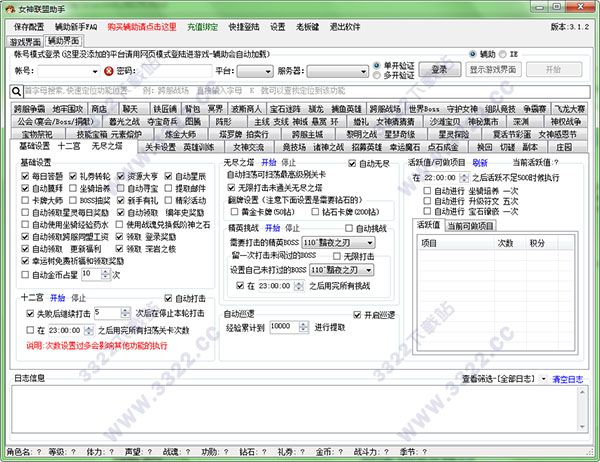Uncheck the 自动无尽 checkbox

click(x=351, y=162)
